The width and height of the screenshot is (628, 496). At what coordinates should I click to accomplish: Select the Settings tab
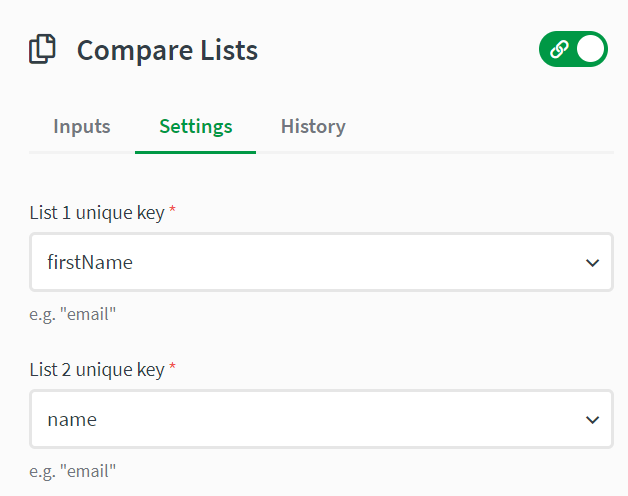pyautogui.click(x=195, y=127)
